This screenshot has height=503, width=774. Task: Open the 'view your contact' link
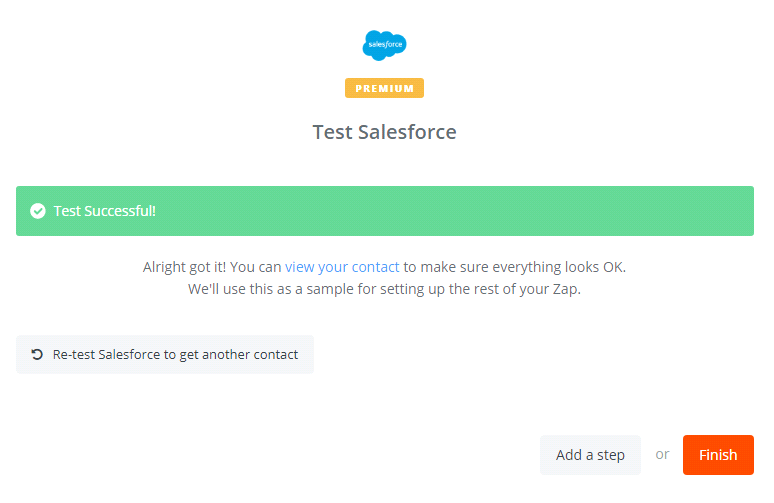coord(342,267)
